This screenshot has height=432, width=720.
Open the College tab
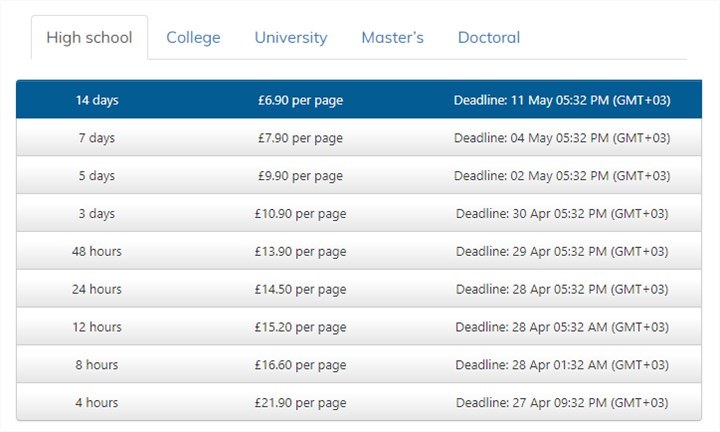point(193,38)
